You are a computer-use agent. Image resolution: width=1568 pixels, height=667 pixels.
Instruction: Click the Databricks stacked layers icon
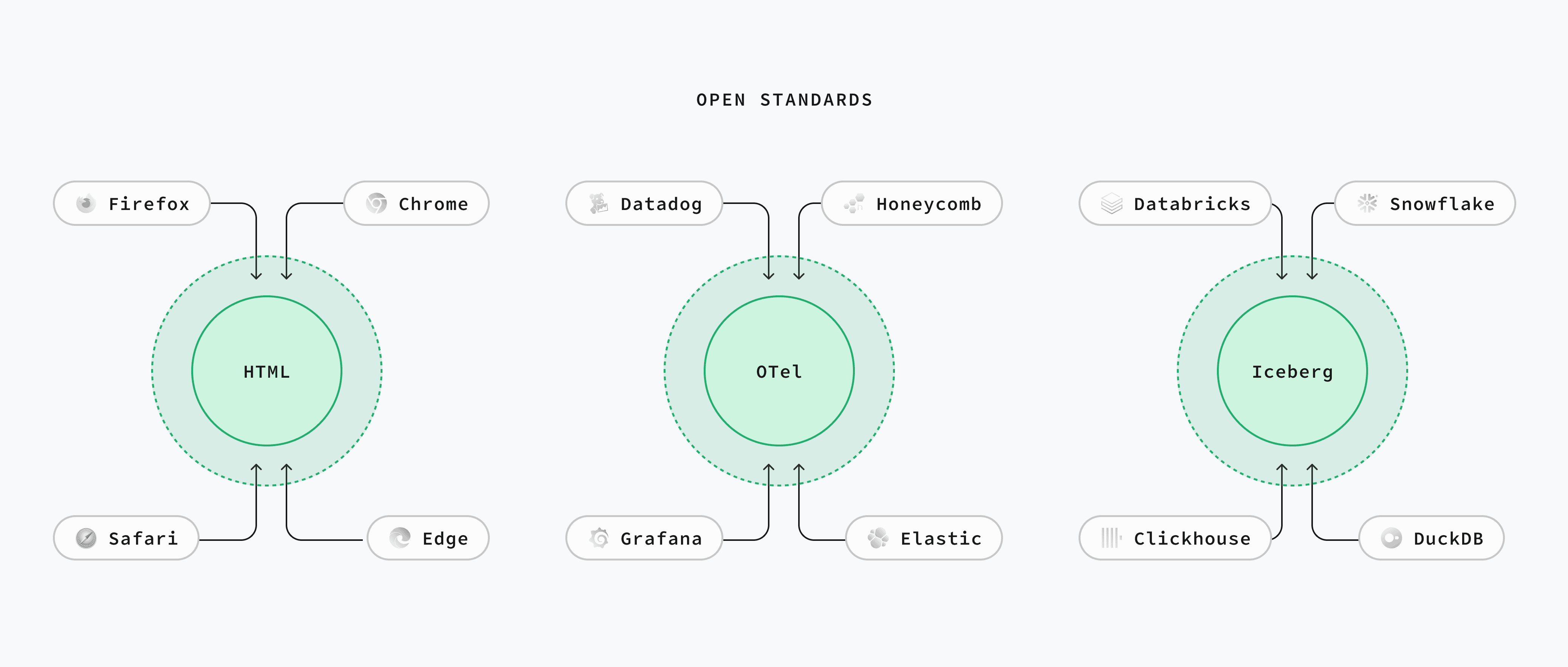point(1111,203)
